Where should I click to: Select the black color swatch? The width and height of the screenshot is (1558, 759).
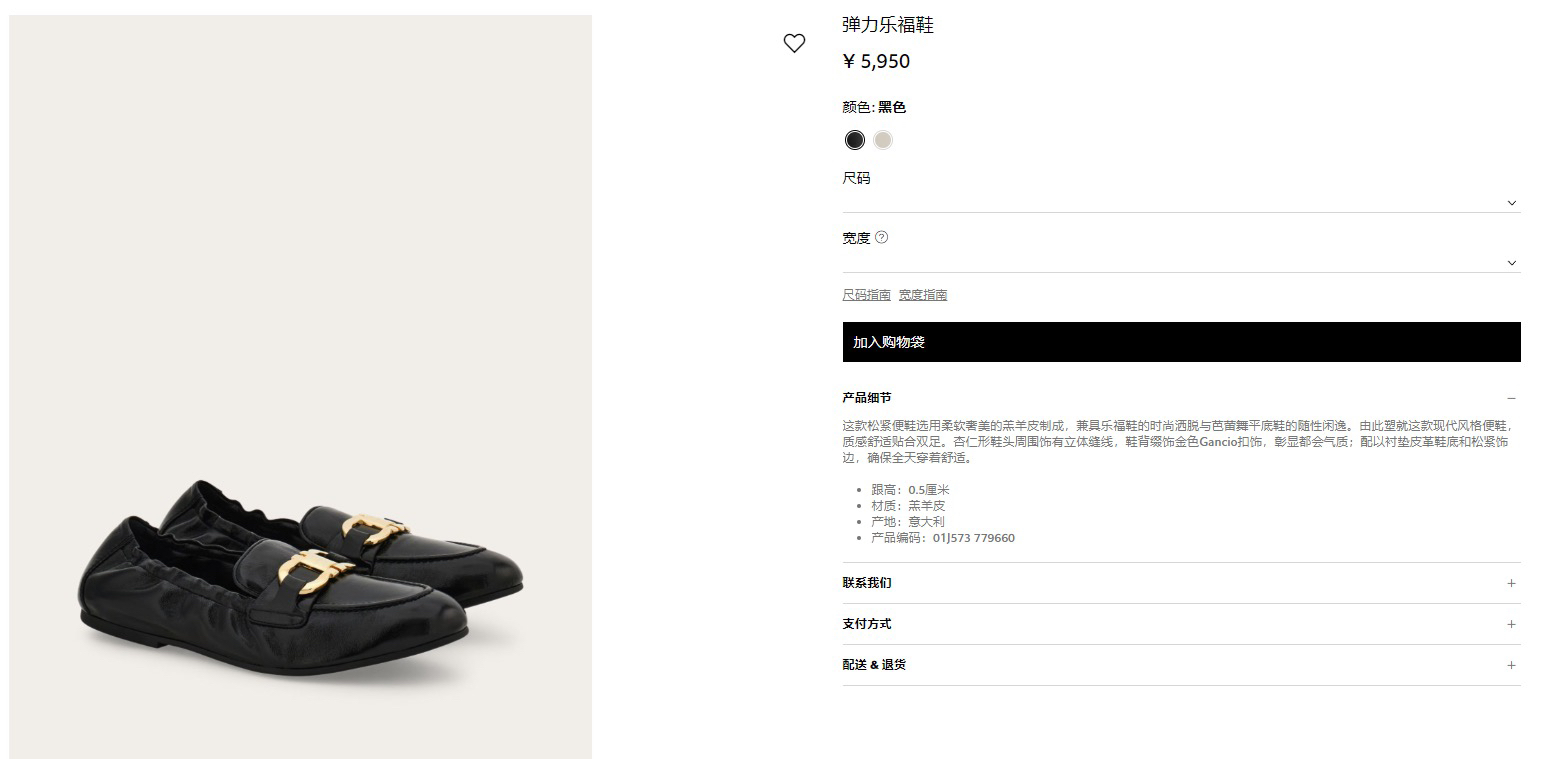854,140
